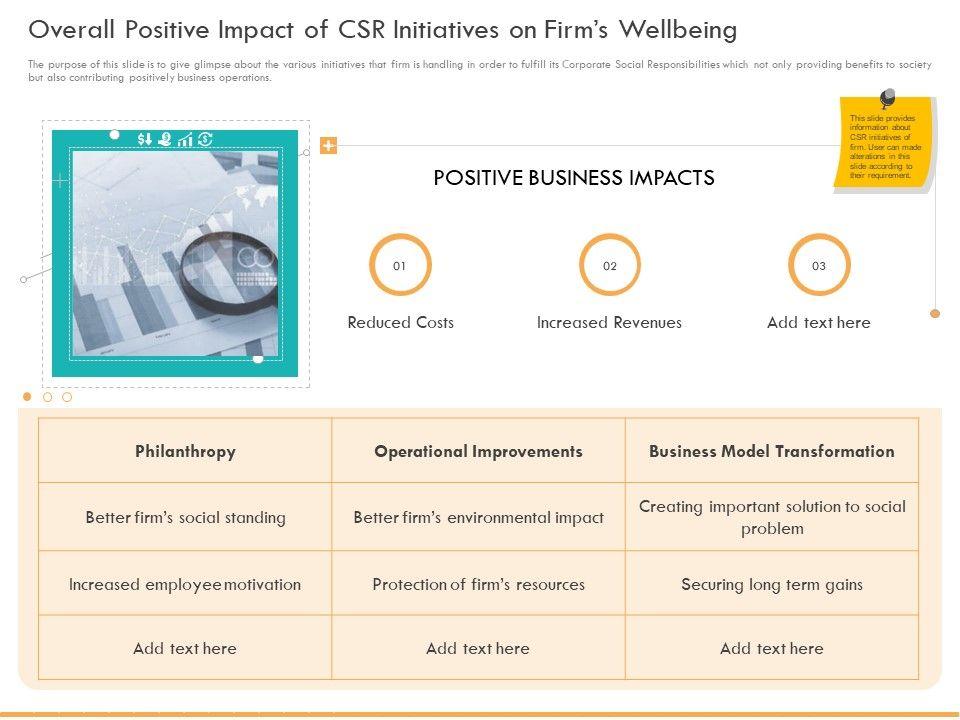
Task: Click the dollar with down arrow icon
Action: click(145, 140)
